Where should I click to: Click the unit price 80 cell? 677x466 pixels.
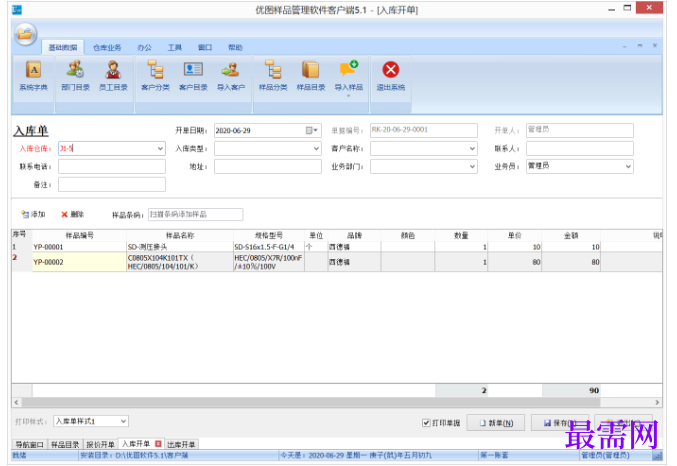(515, 262)
